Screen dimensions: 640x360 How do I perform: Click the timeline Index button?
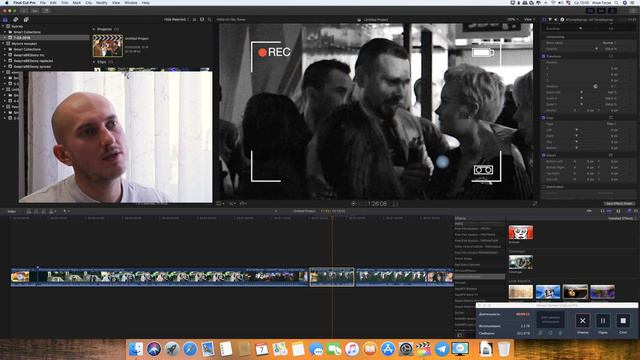(11, 211)
